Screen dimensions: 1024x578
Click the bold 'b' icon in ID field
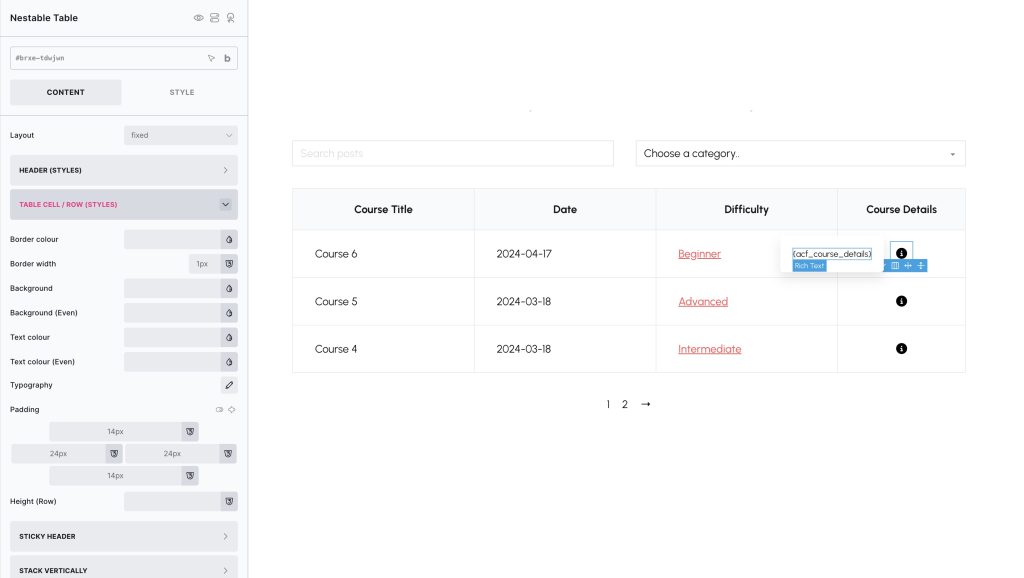(227, 58)
